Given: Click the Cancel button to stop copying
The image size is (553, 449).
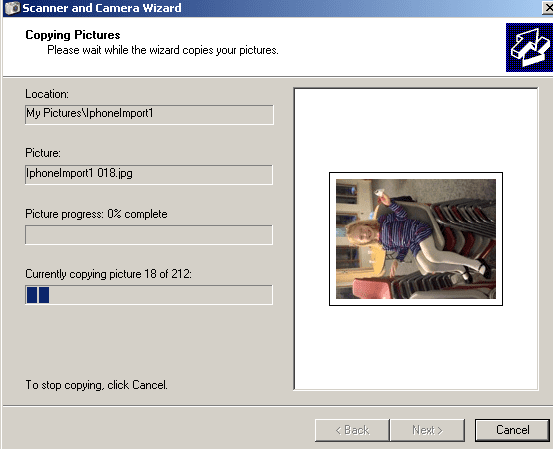Looking at the screenshot, I should tap(512, 430).
